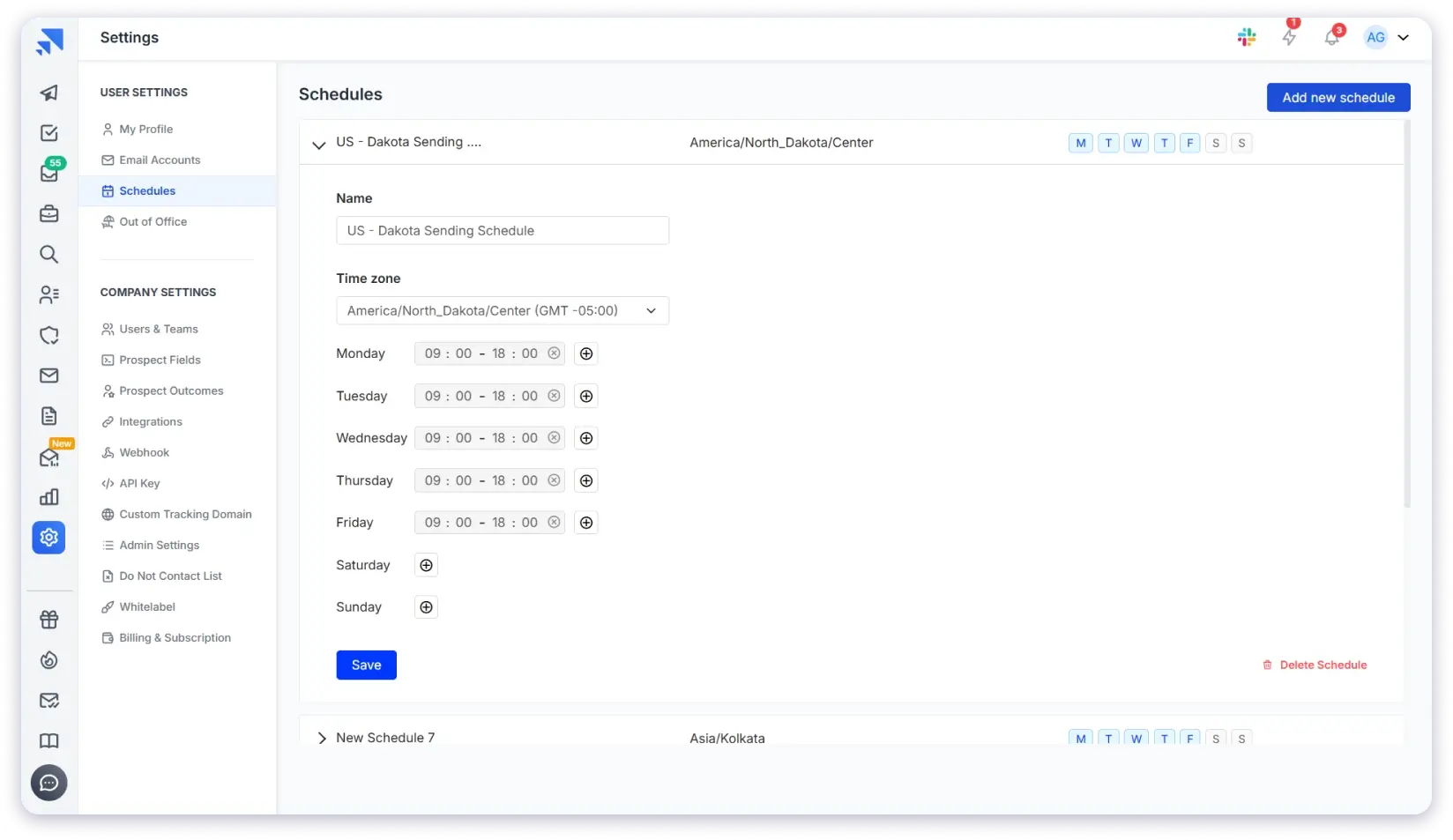Open the lightning bolt notifications icon
This screenshot has height=840, width=1453.
[x=1290, y=37]
